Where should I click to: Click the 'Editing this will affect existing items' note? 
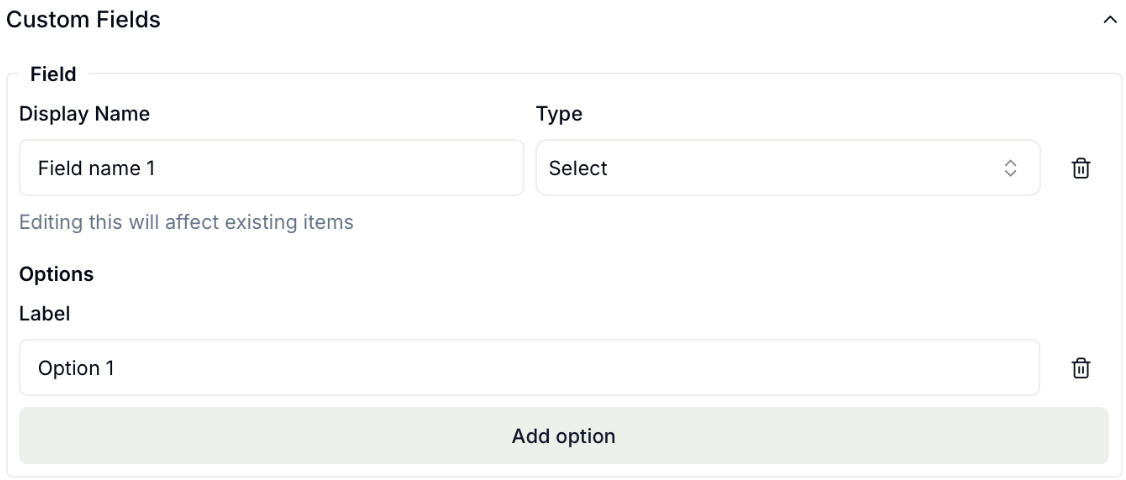click(x=186, y=222)
